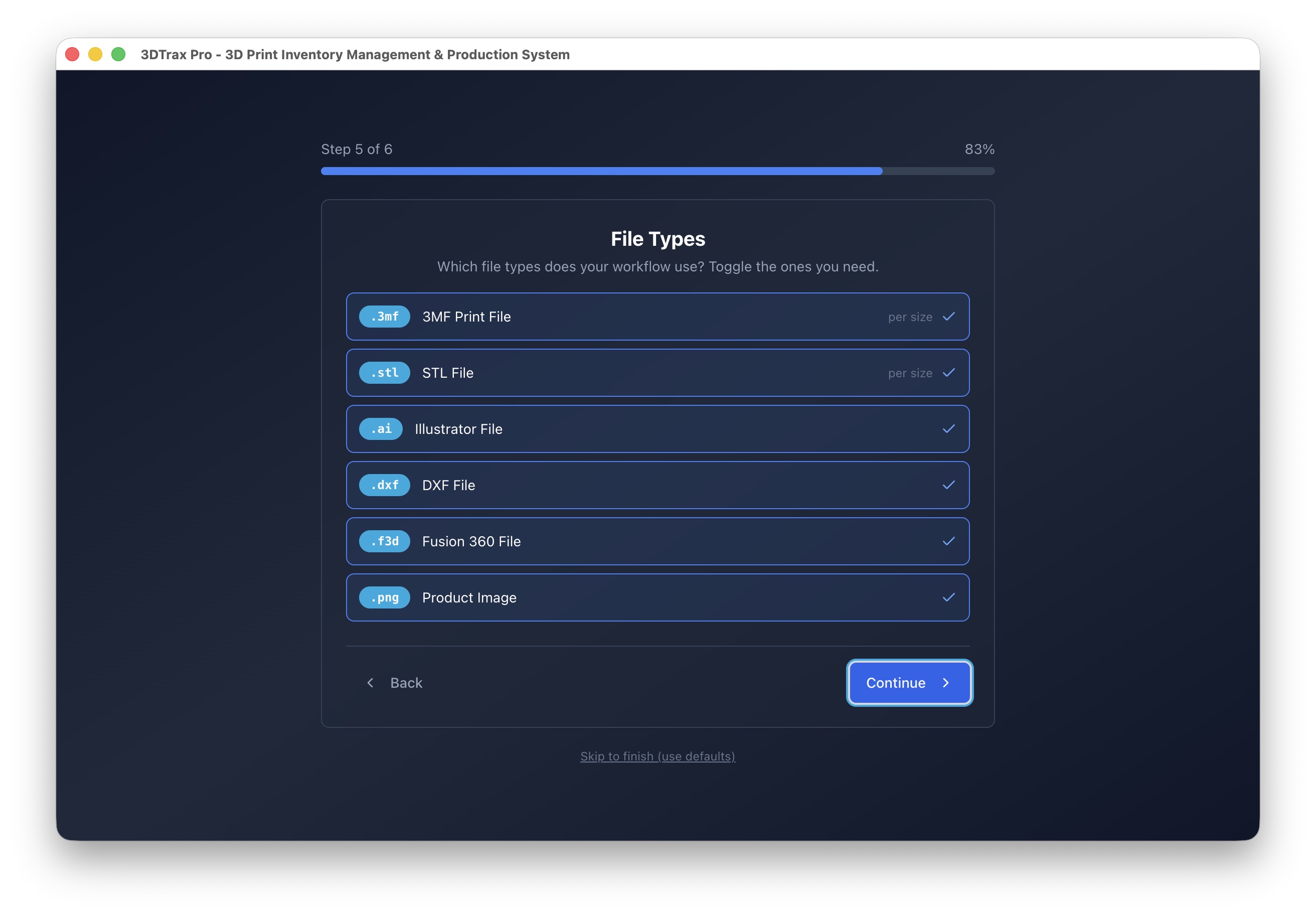Click the setup progress bar
Image resolution: width=1316 pixels, height=915 pixels.
657,171
